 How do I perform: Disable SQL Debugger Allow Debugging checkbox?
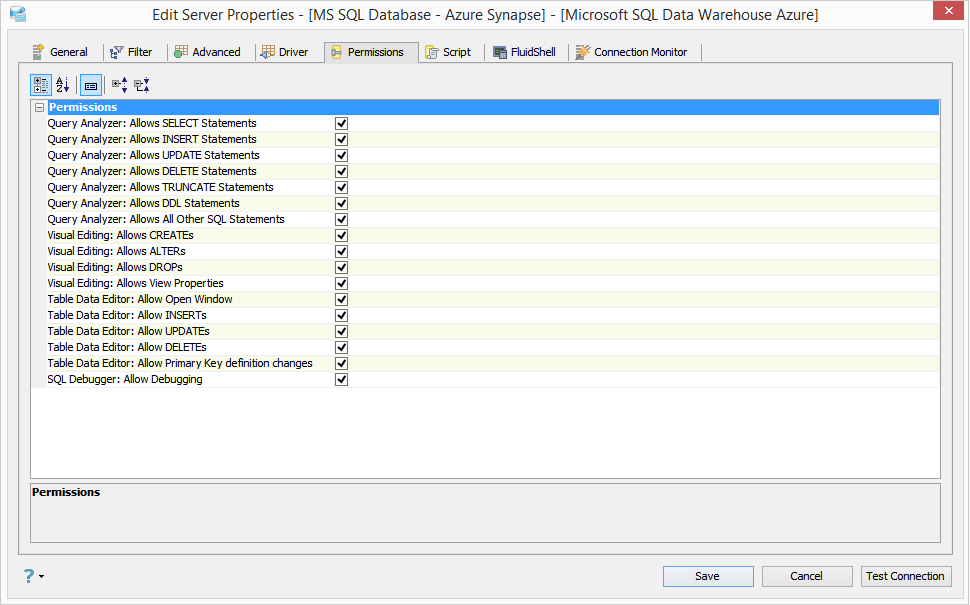pos(341,379)
